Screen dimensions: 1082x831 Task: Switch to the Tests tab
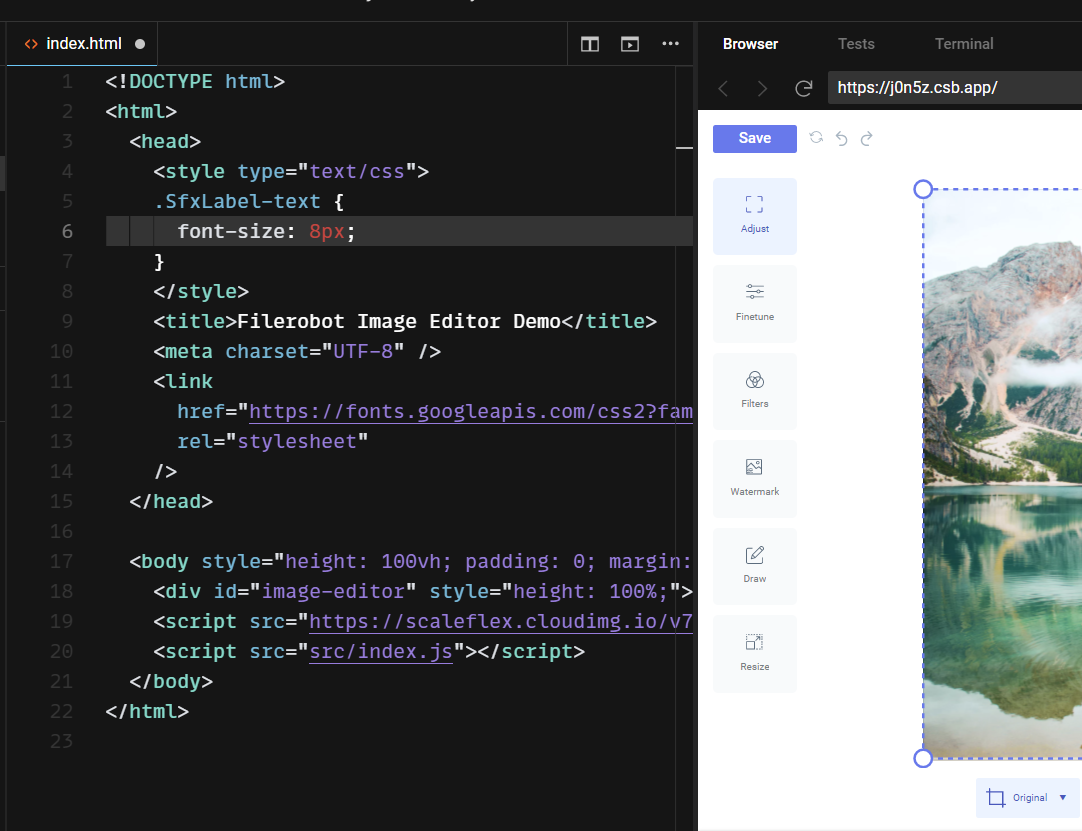pos(856,44)
